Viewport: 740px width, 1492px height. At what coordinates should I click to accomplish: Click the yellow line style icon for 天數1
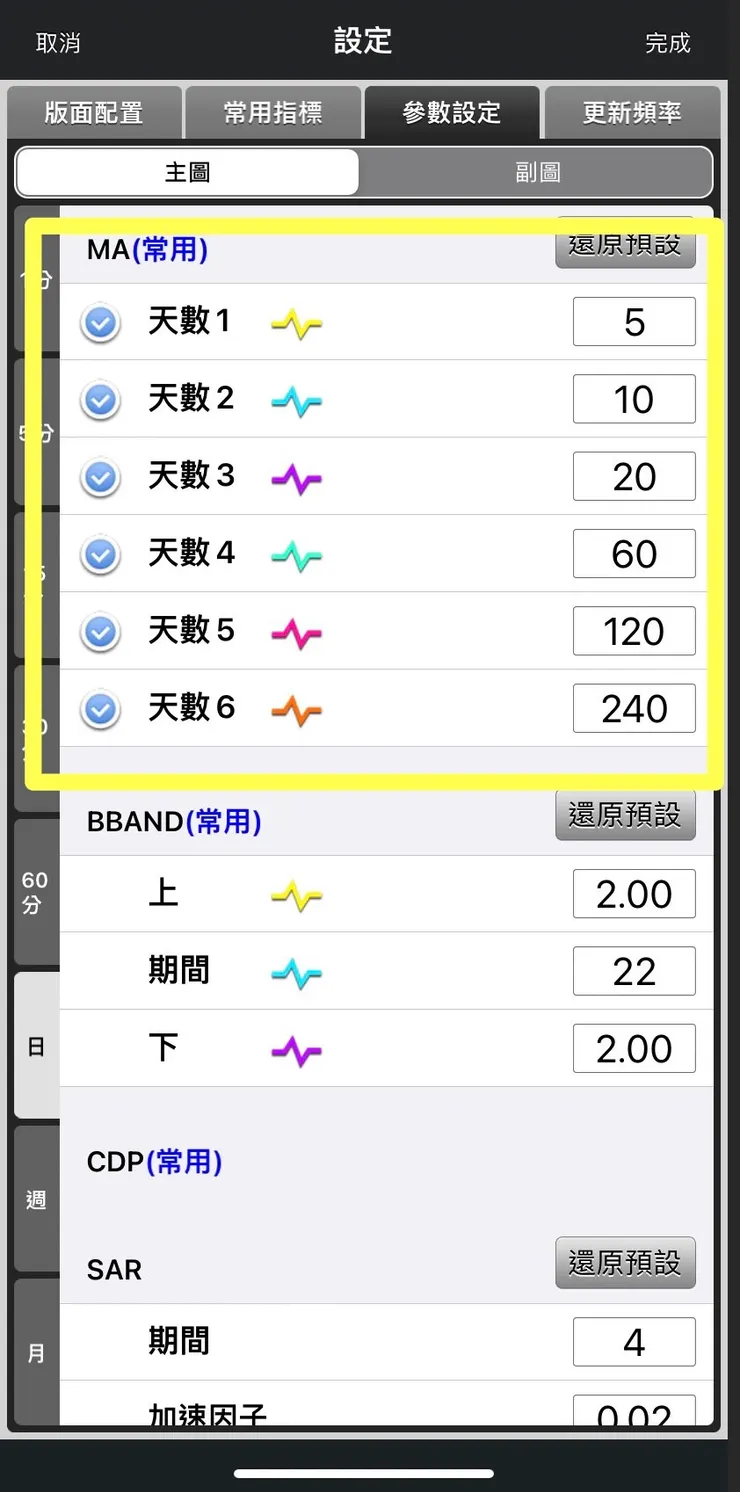297,321
